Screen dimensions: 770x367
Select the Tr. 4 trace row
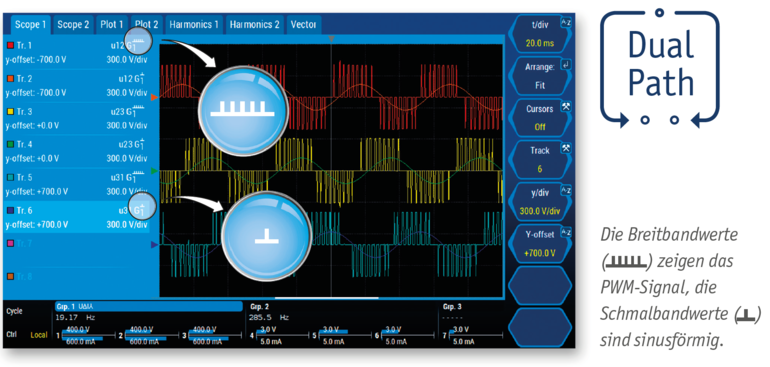point(76,151)
